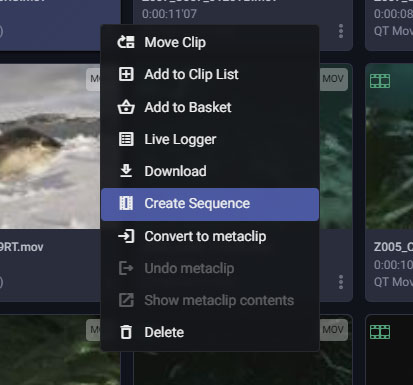Click the Download arrow icon
The height and width of the screenshot is (385, 413).
(x=126, y=171)
